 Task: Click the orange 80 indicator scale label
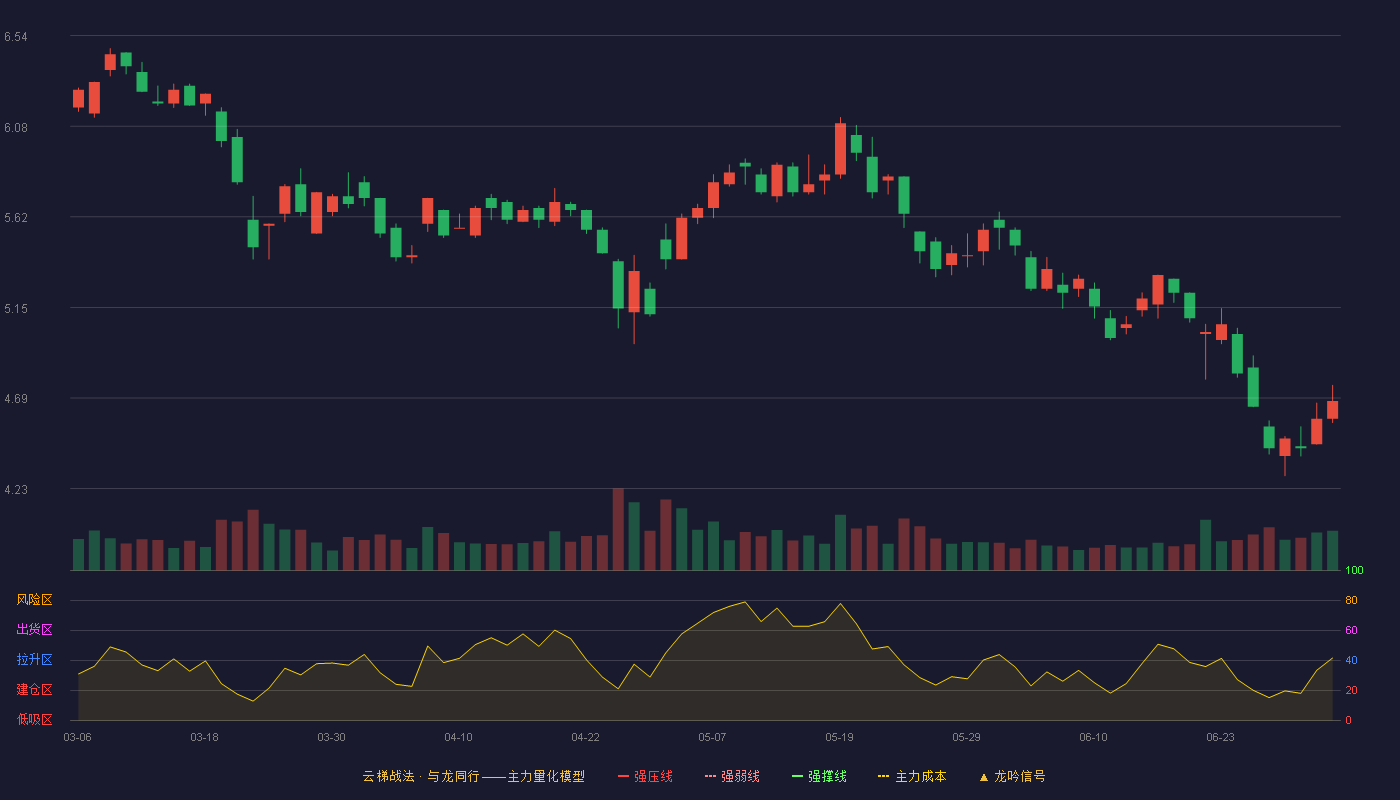point(1351,600)
